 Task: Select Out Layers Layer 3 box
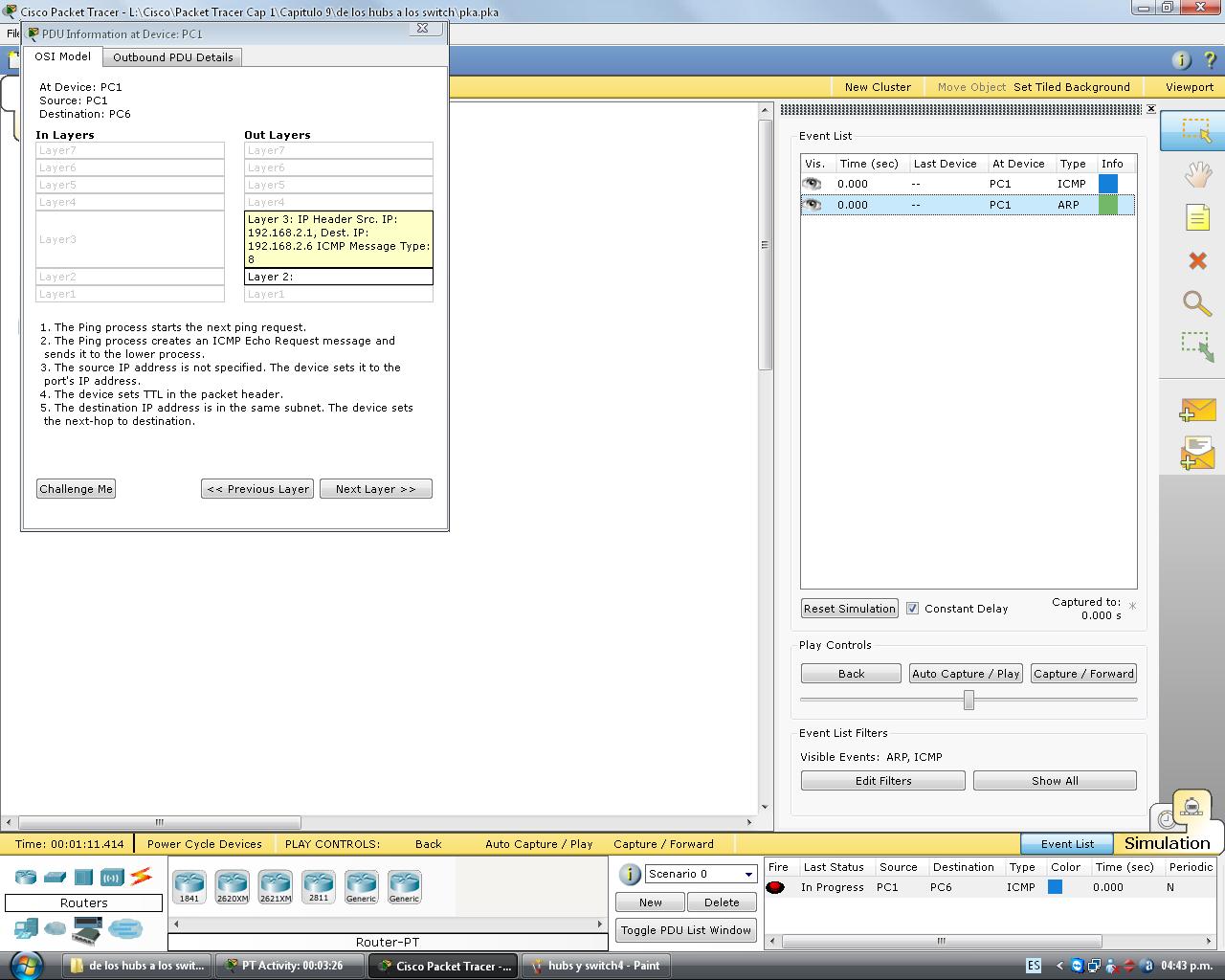[x=339, y=239]
